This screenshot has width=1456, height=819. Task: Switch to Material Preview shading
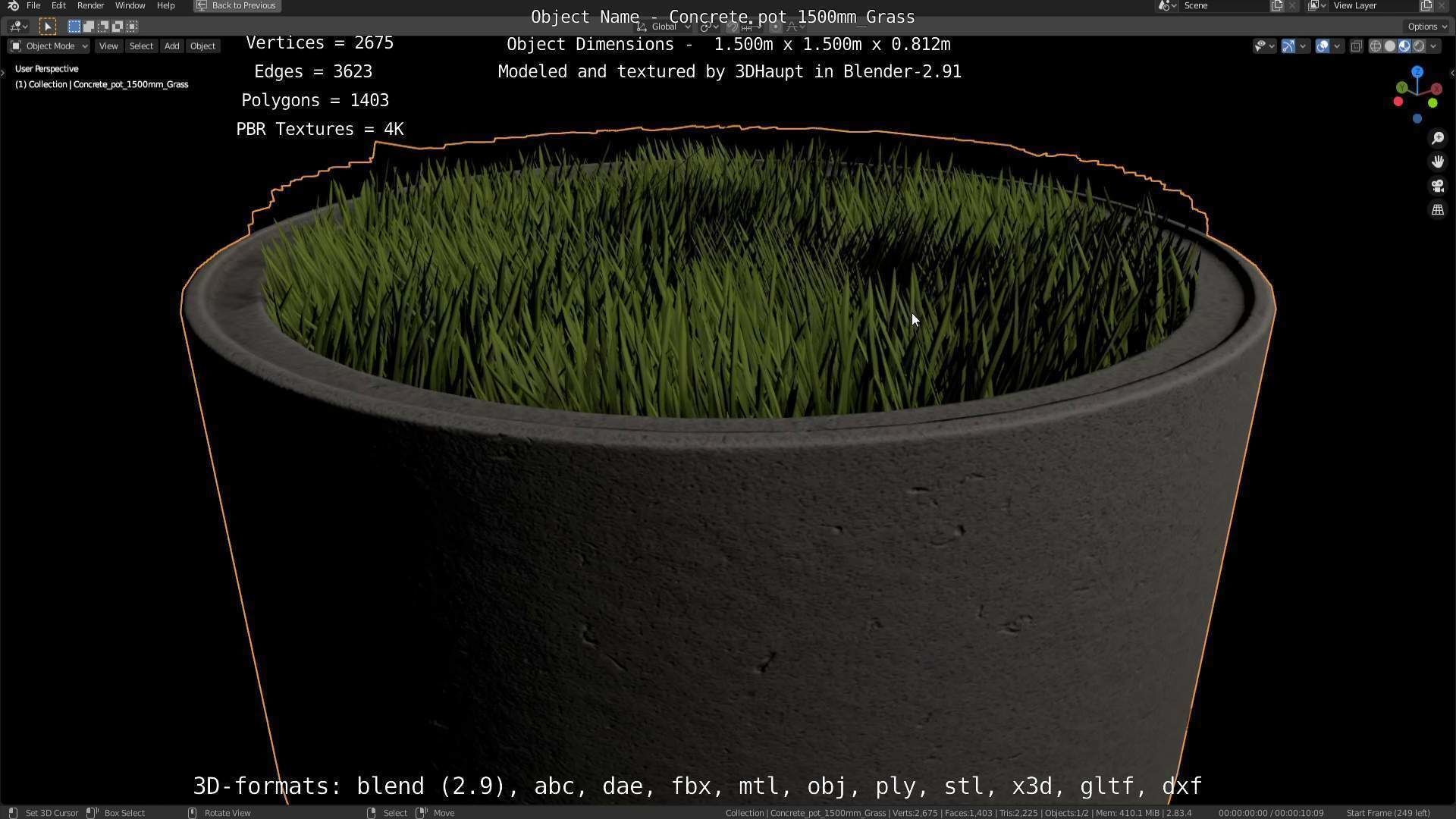click(1404, 46)
